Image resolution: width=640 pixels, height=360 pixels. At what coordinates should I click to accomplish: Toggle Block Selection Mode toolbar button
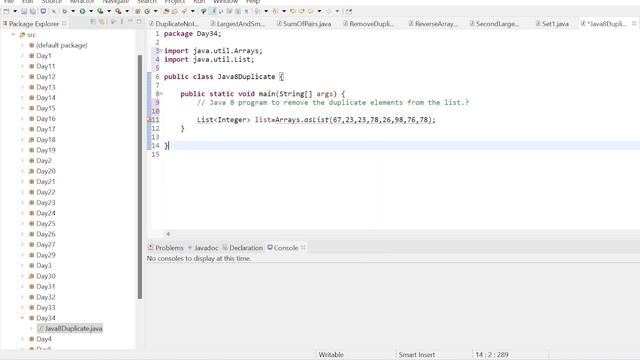(x=238, y=11)
